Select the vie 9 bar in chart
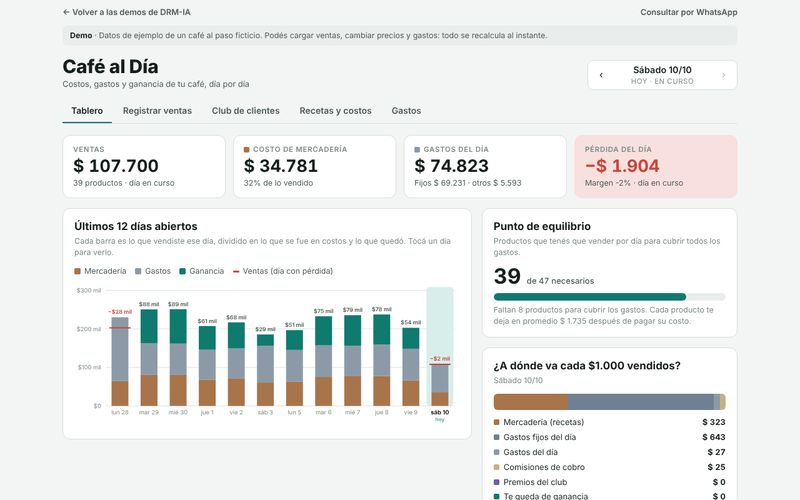Screen dimensions: 800x500 [x=411, y=367]
